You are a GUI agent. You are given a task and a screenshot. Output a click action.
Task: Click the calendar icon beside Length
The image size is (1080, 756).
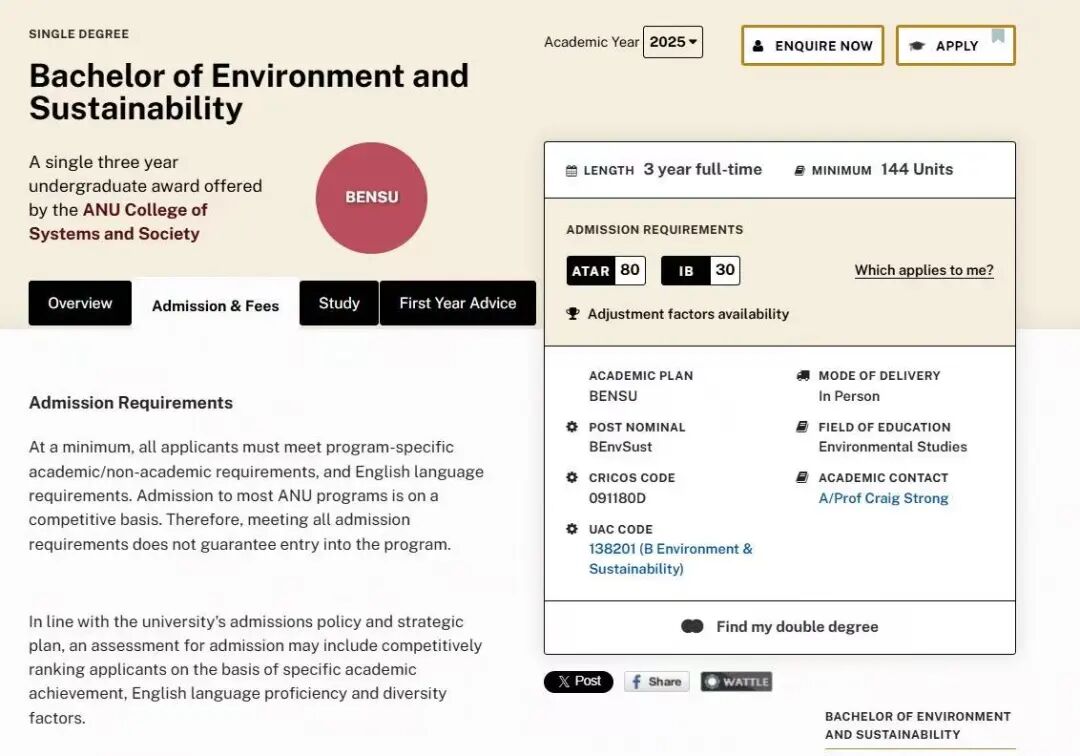[x=572, y=171]
